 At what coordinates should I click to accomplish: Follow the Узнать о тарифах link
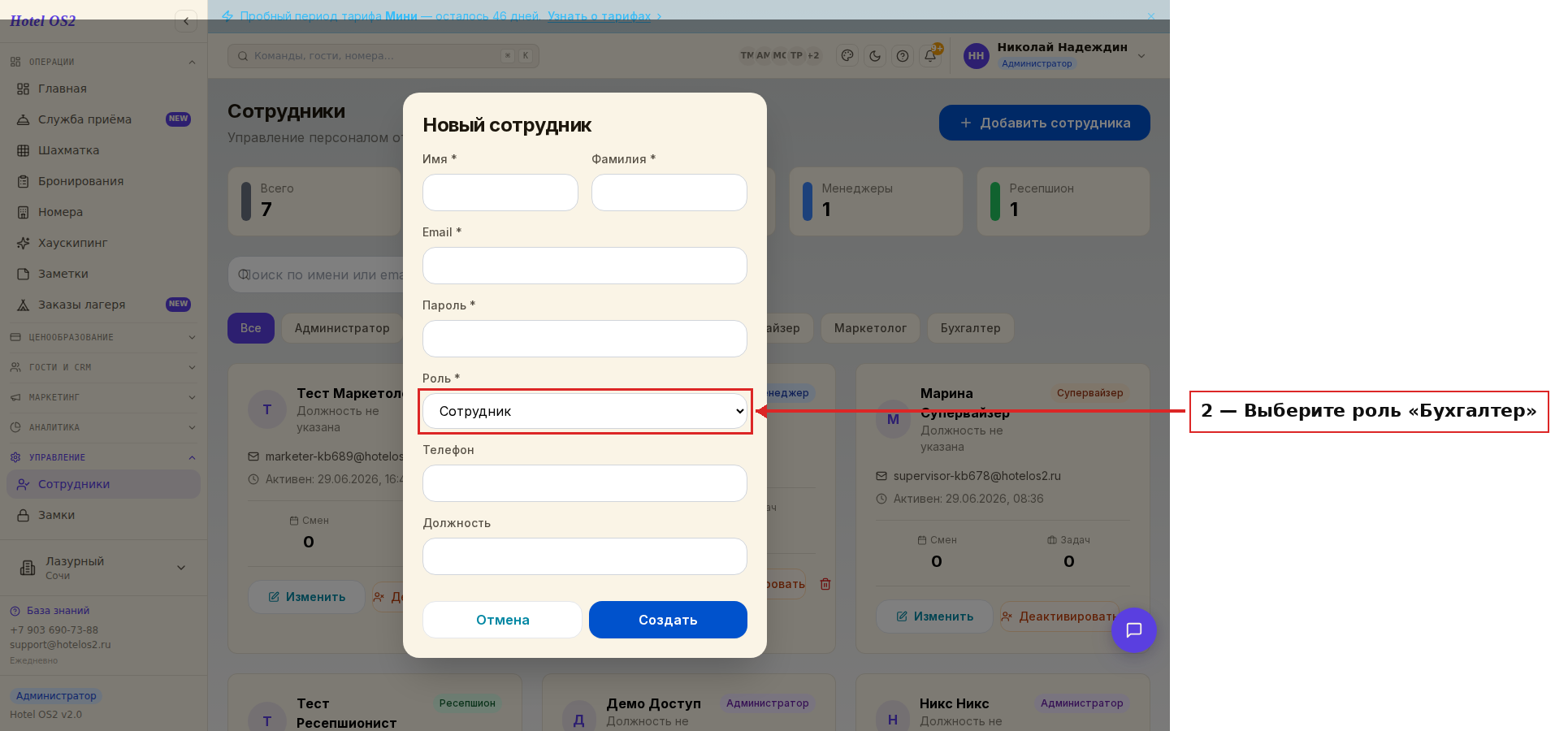tap(600, 16)
